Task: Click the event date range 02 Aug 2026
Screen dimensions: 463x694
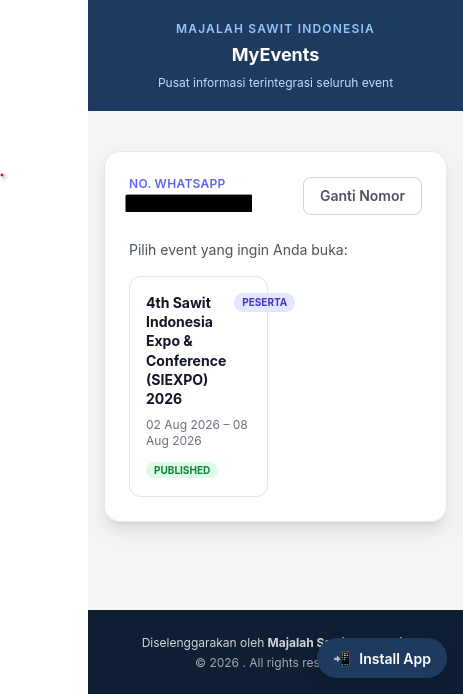Action: [197, 432]
